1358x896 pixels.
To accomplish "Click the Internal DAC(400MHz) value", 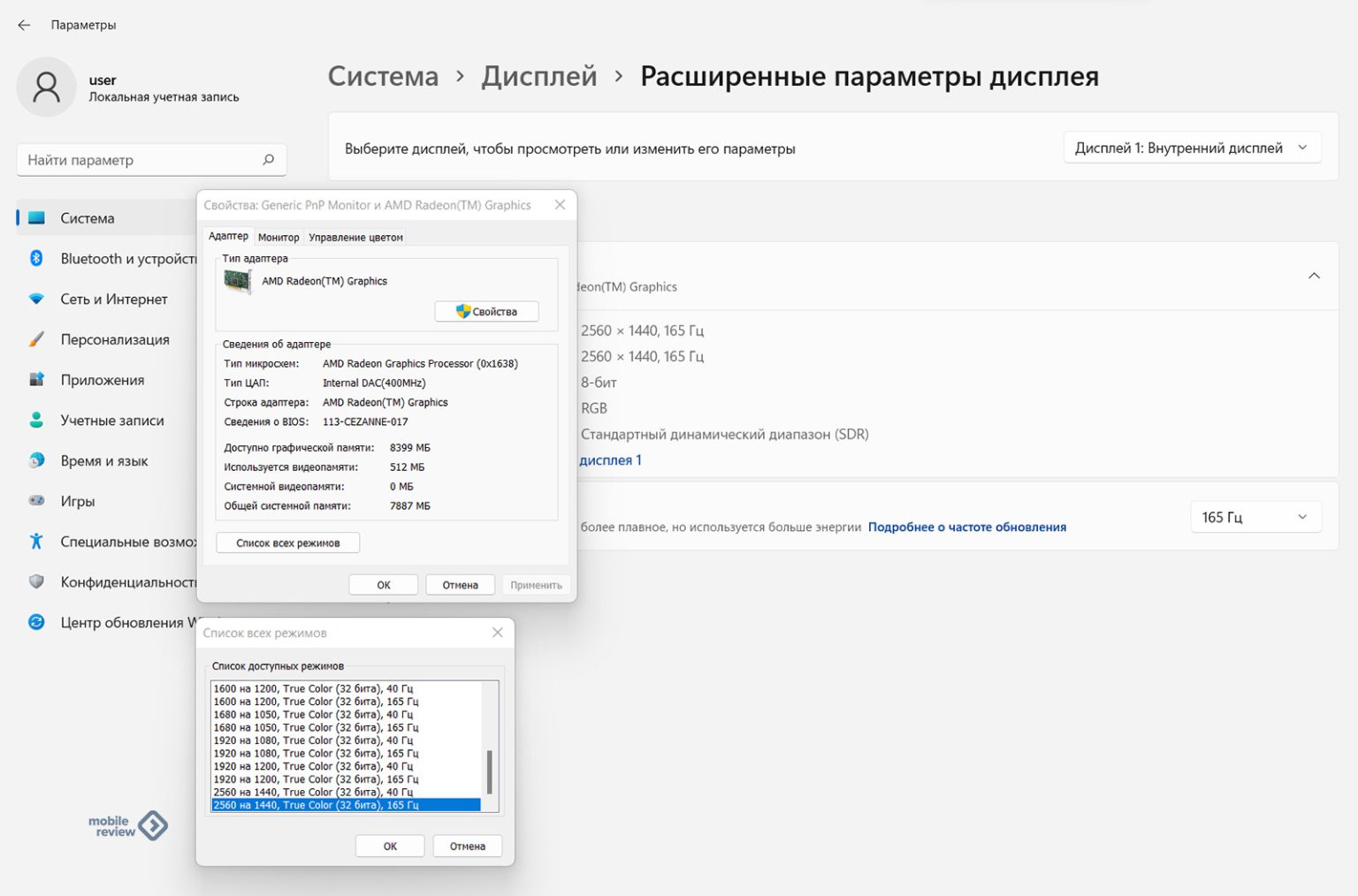I will pos(374,383).
